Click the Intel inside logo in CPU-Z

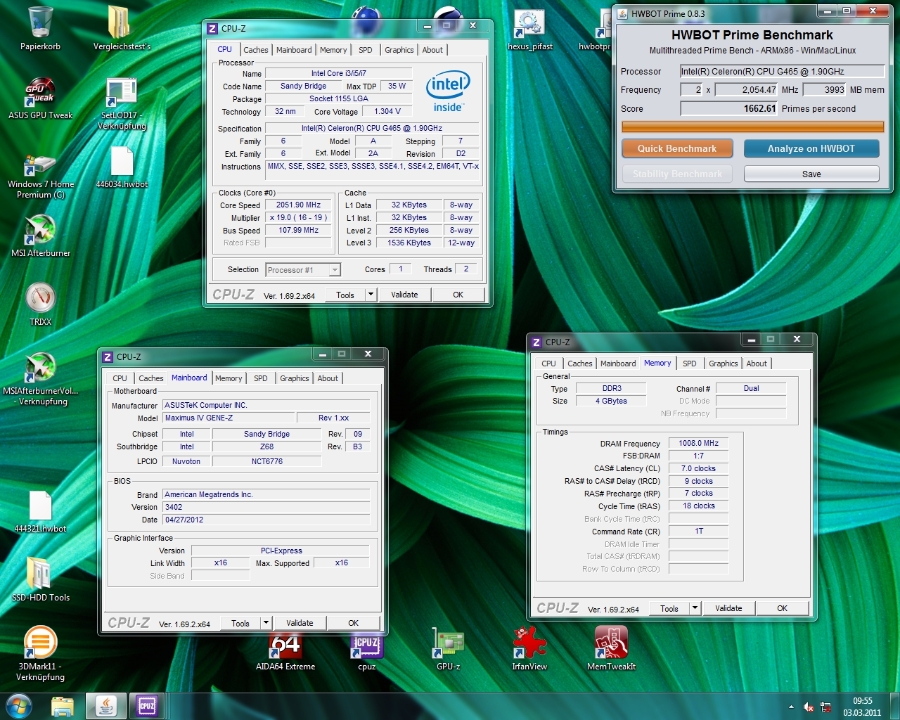(448, 91)
